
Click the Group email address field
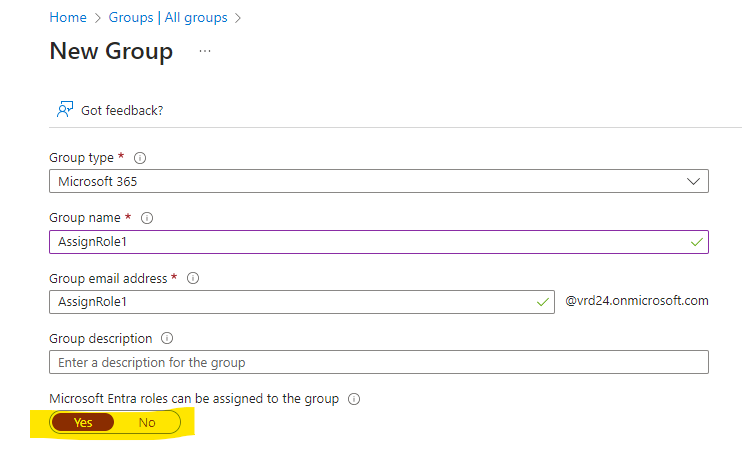[x=302, y=302]
